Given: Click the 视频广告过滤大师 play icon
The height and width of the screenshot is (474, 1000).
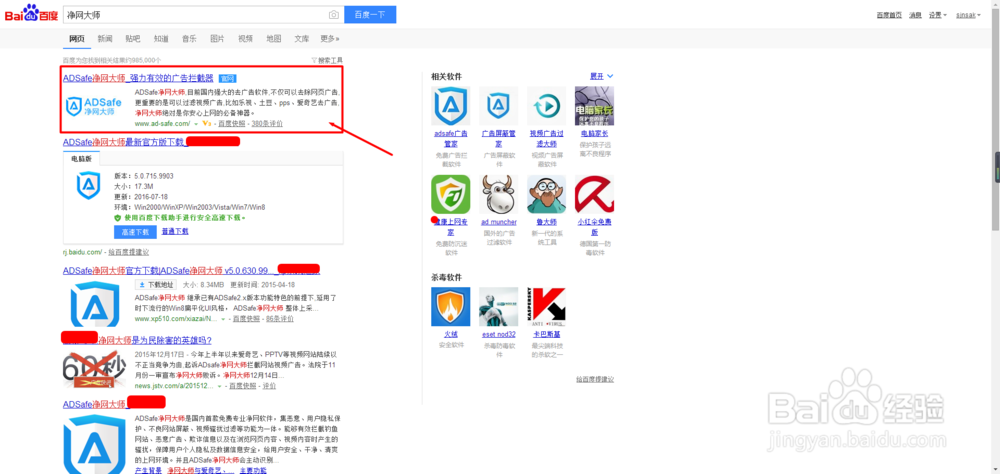Looking at the screenshot, I should tap(547, 105).
